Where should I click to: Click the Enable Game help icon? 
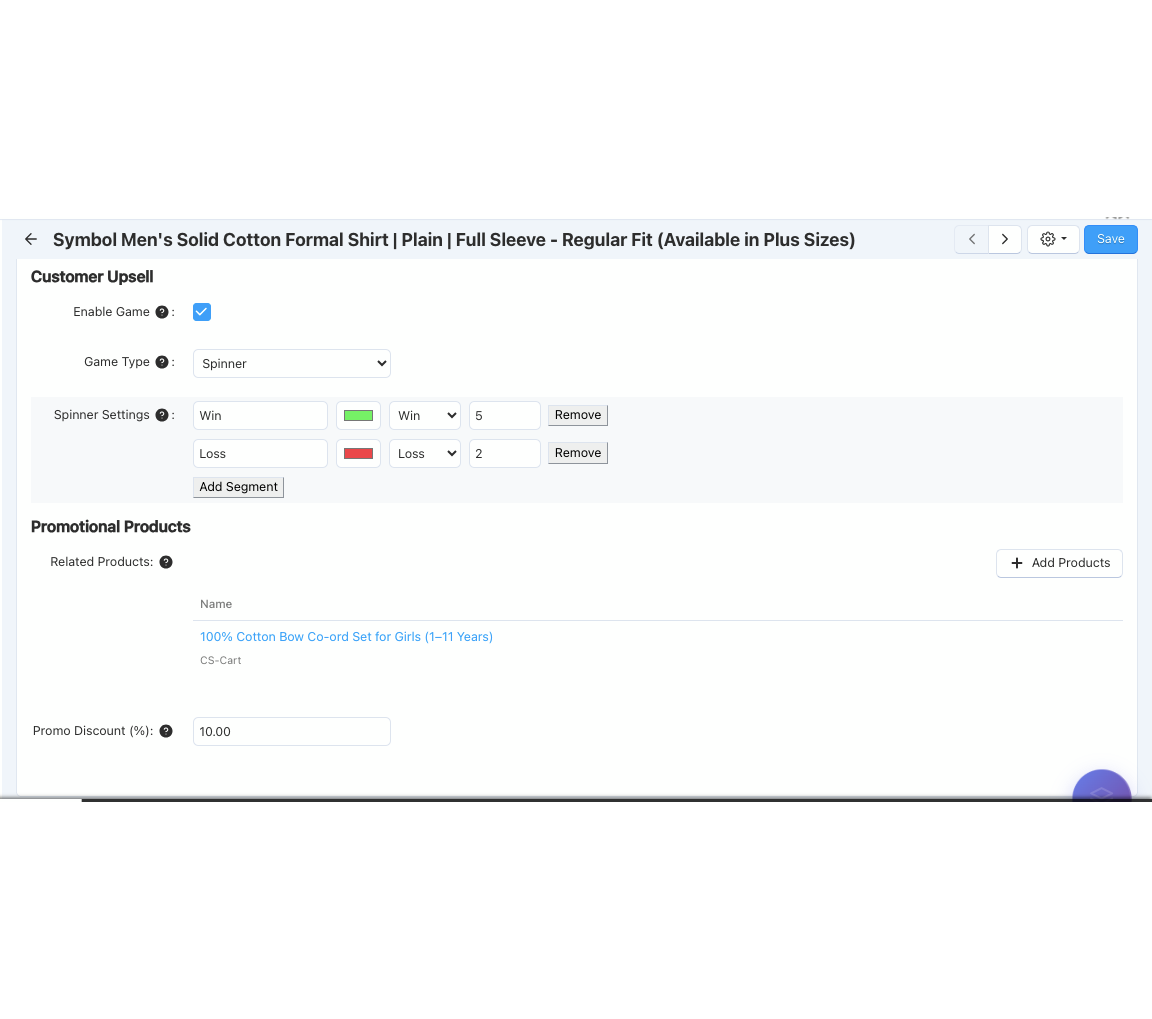[162, 312]
